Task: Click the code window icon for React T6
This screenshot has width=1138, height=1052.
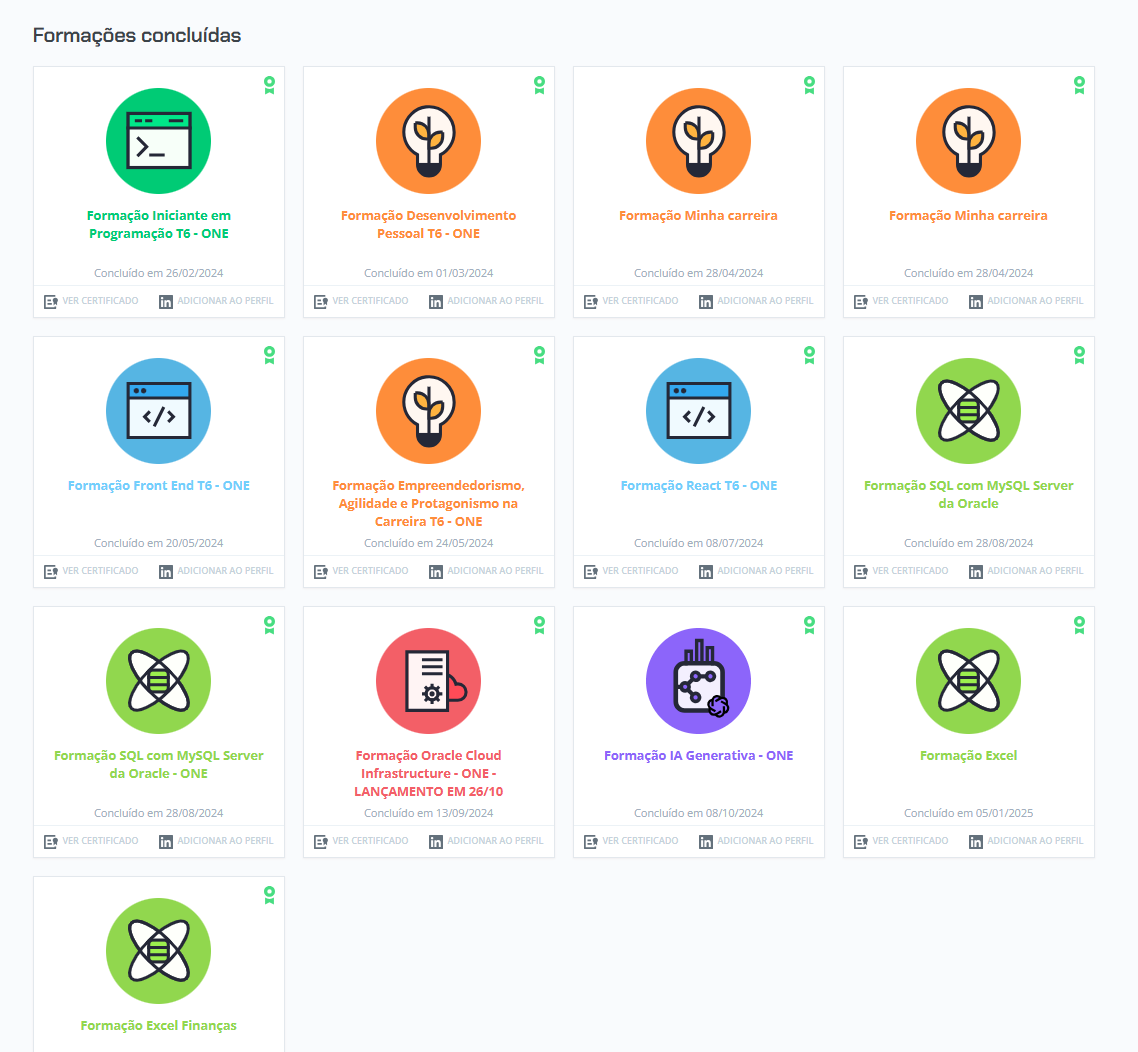Action: tap(698, 411)
